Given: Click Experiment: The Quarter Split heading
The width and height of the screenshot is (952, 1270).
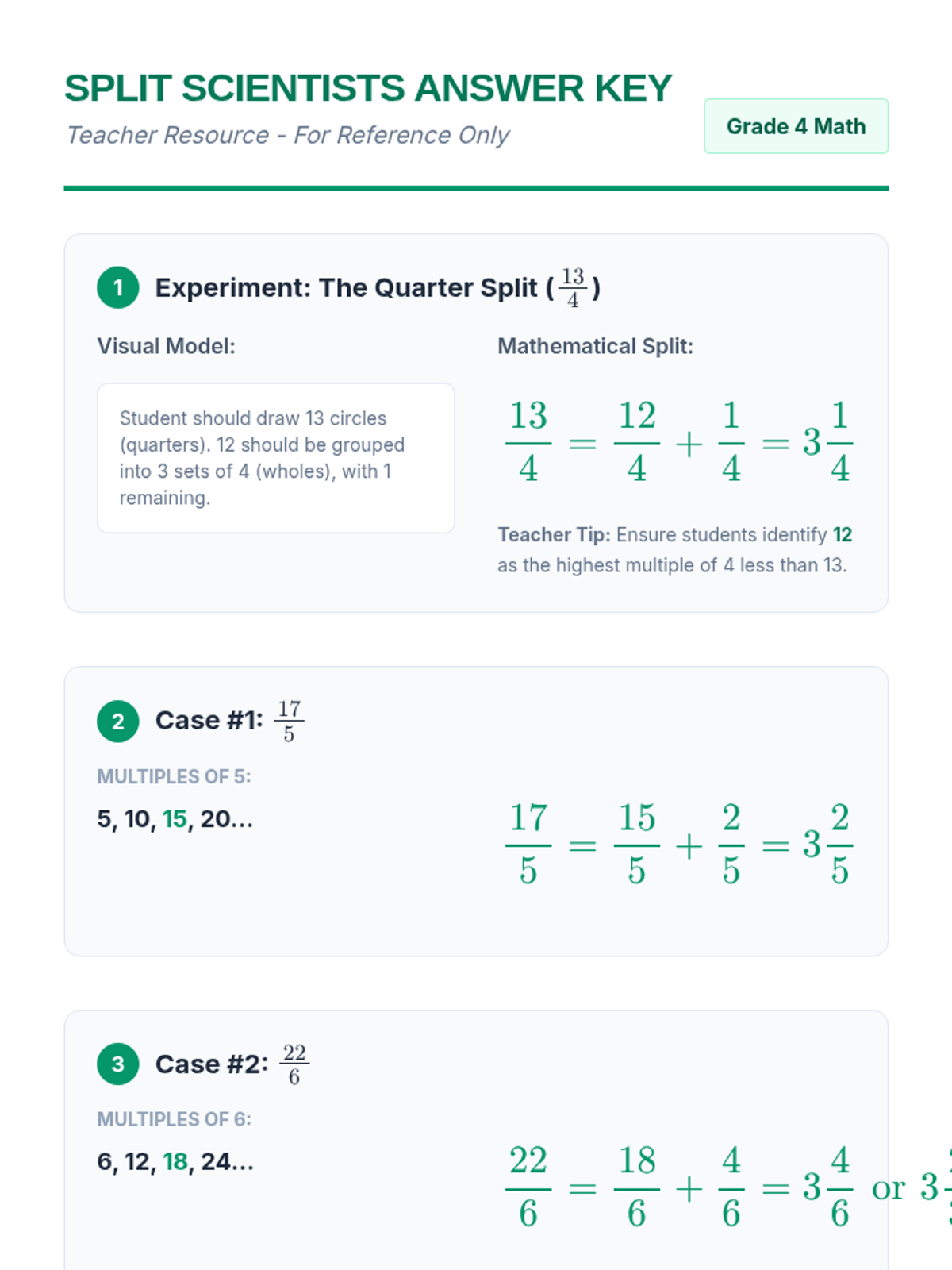Looking at the screenshot, I should click(378, 287).
